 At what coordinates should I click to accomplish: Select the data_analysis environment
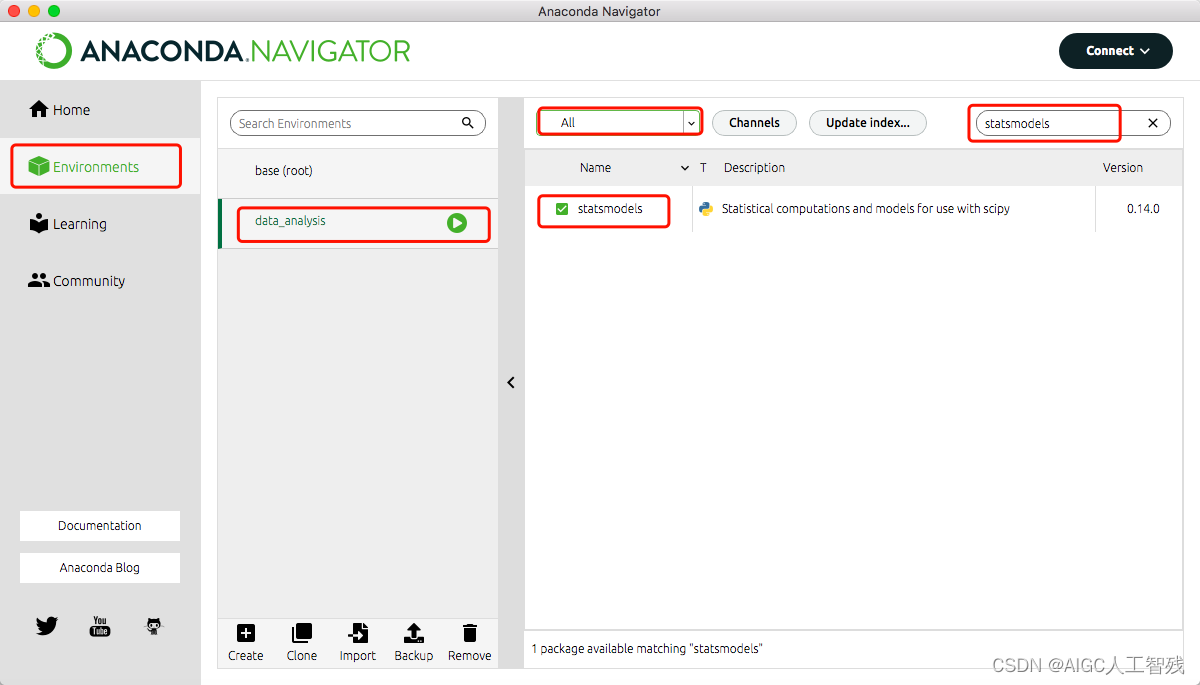pyautogui.click(x=358, y=223)
